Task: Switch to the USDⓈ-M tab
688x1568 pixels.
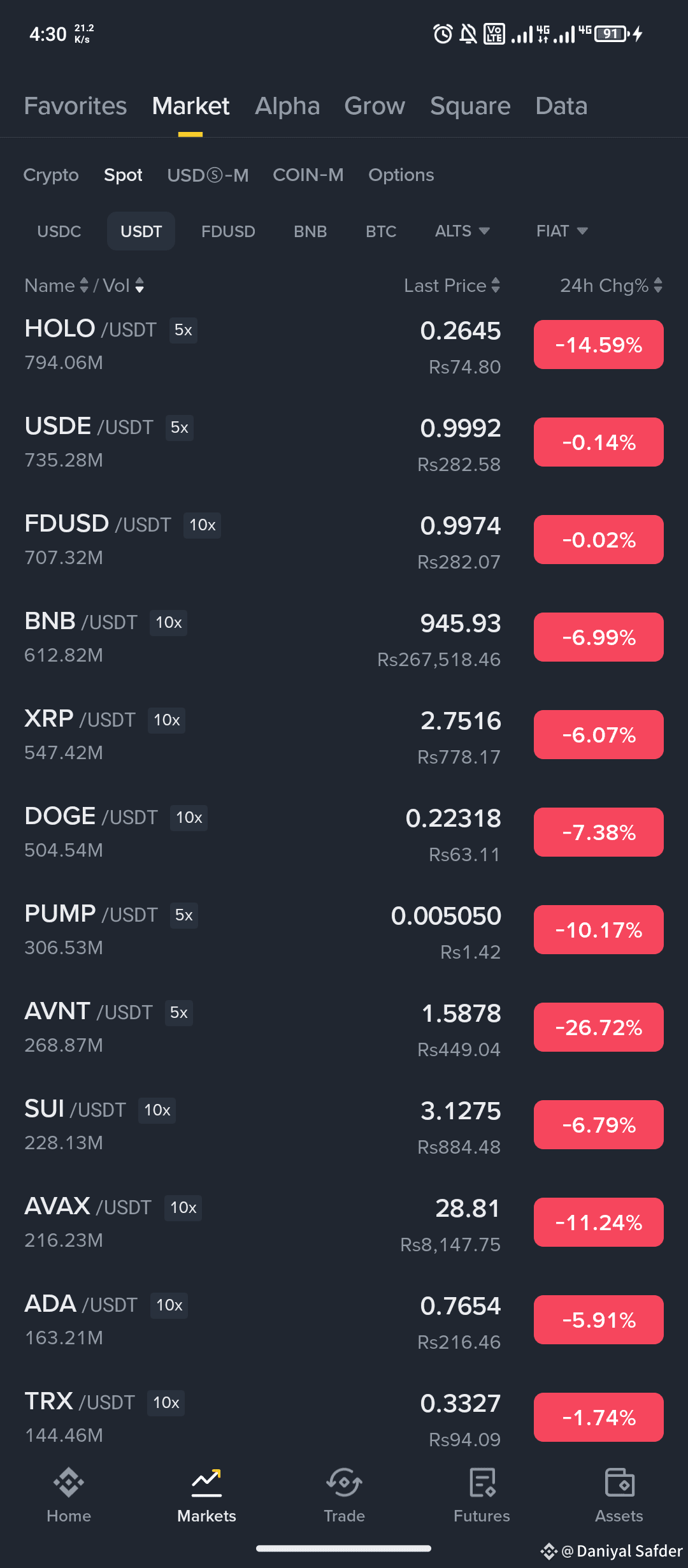Action: point(208,175)
